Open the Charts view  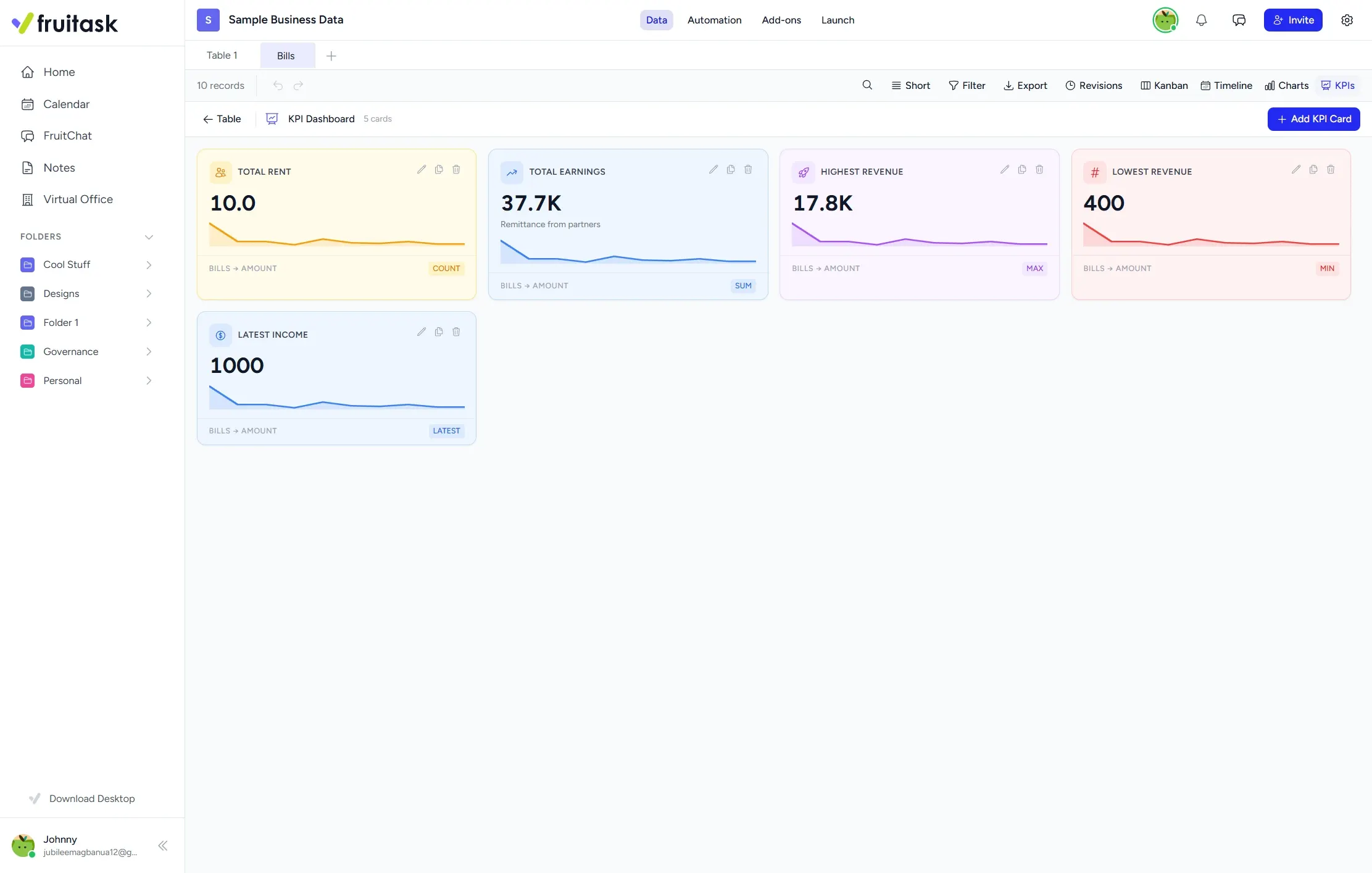coord(1287,85)
